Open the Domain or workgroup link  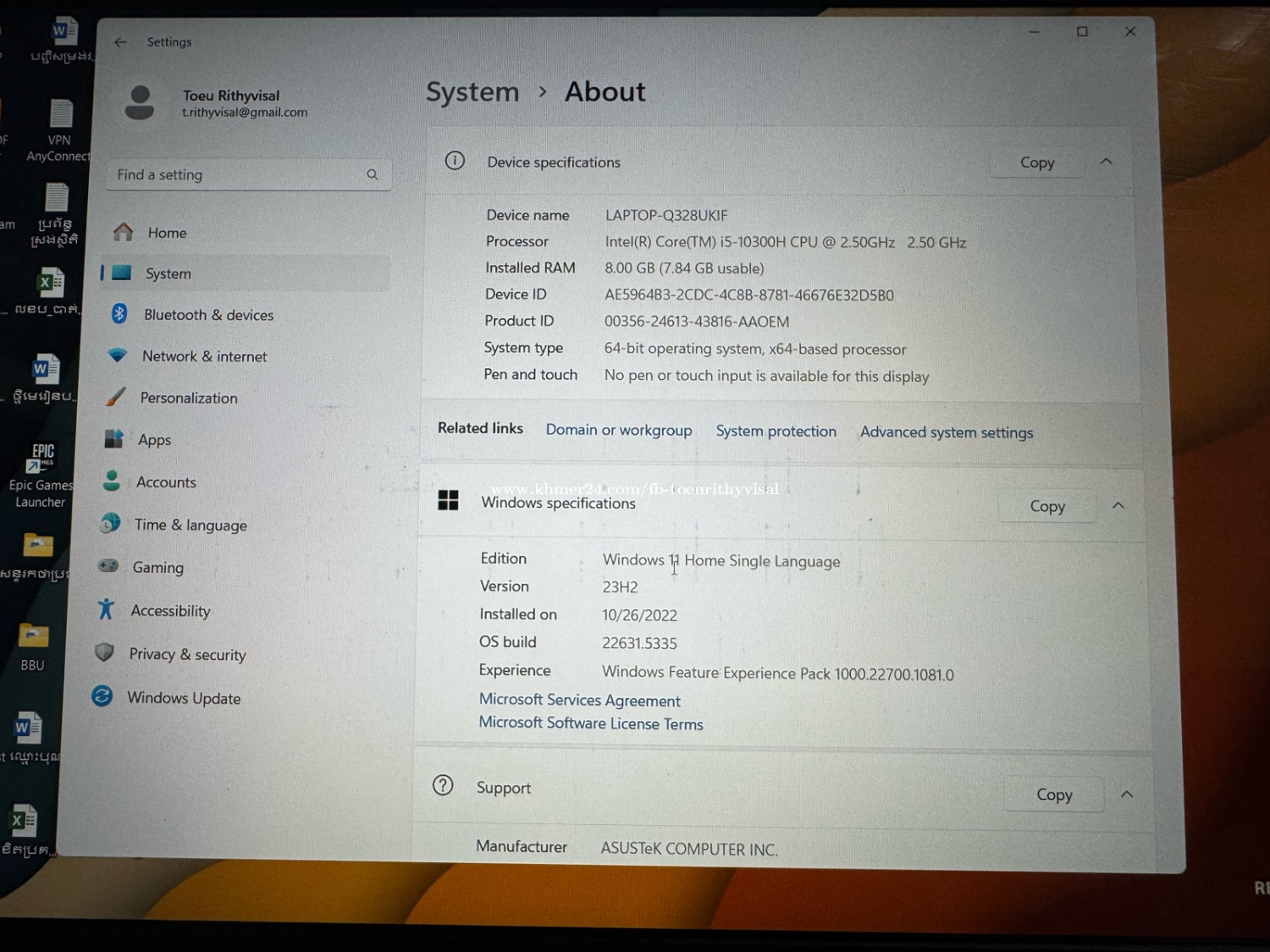point(619,430)
